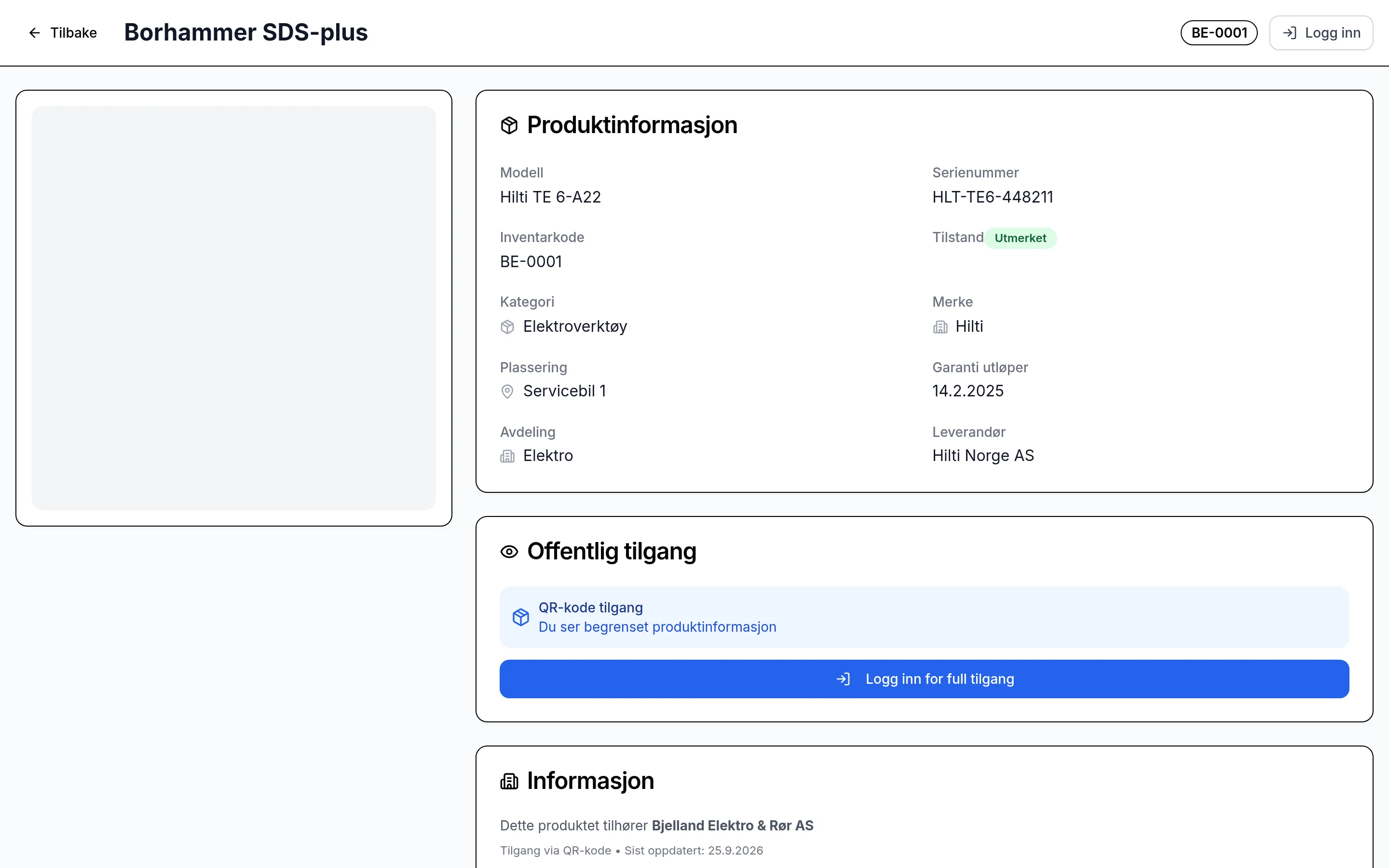The width and height of the screenshot is (1389, 868).
Task: Click Du ser begrenset produktinformasjon text
Action: (657, 627)
